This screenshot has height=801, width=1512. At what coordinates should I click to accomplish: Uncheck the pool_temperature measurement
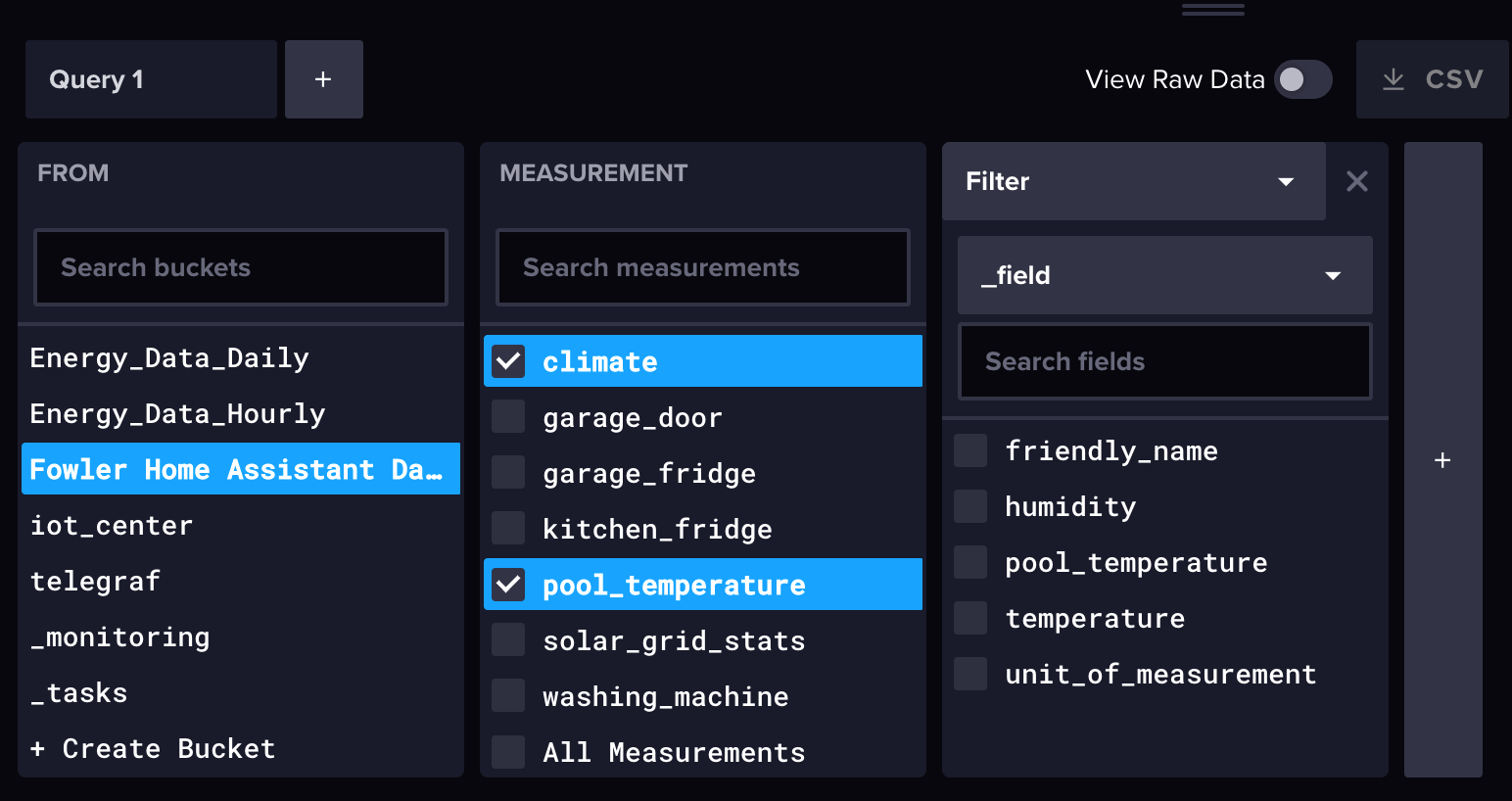click(x=509, y=585)
